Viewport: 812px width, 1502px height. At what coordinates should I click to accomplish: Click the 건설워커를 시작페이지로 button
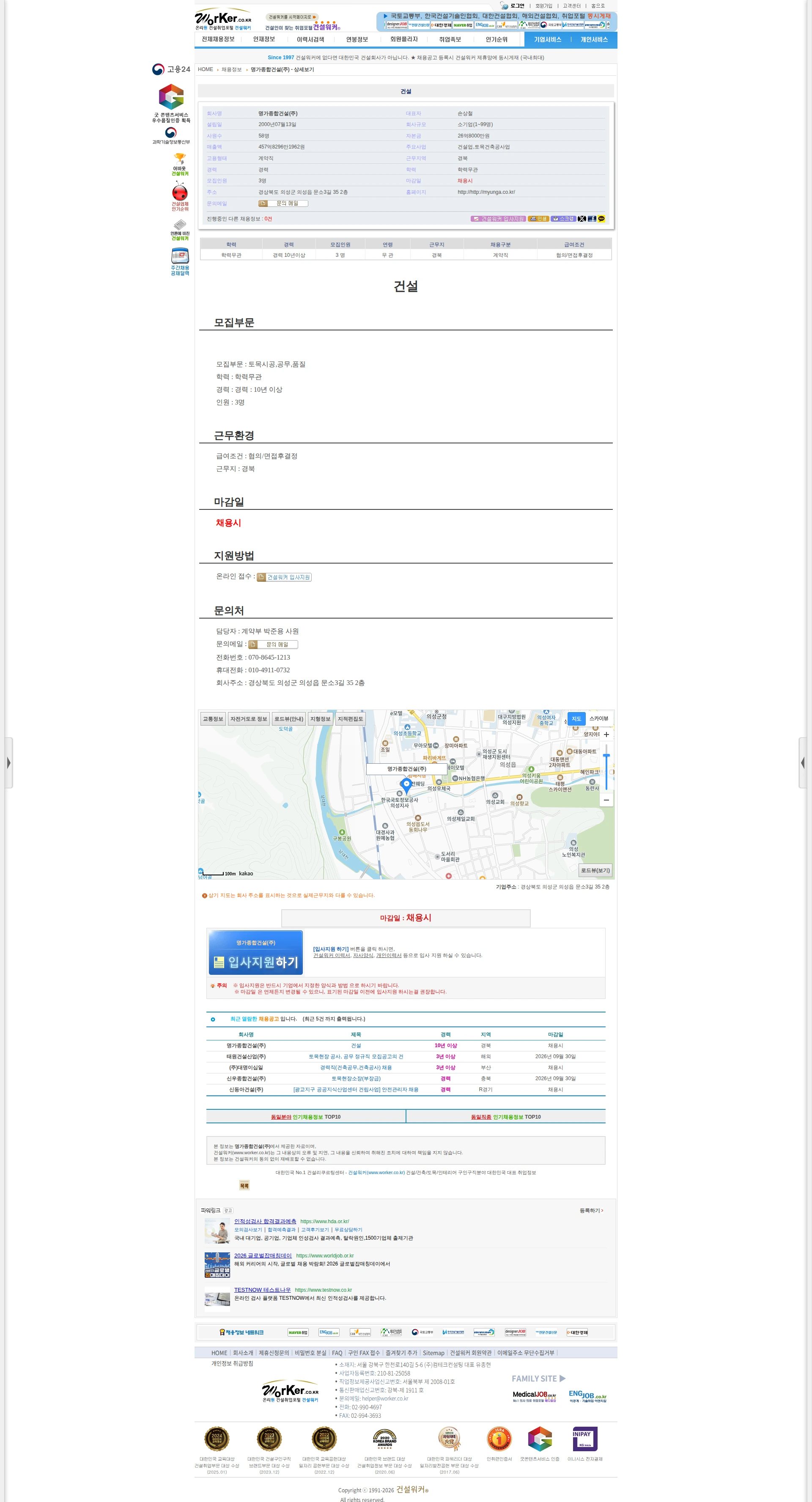(x=293, y=17)
